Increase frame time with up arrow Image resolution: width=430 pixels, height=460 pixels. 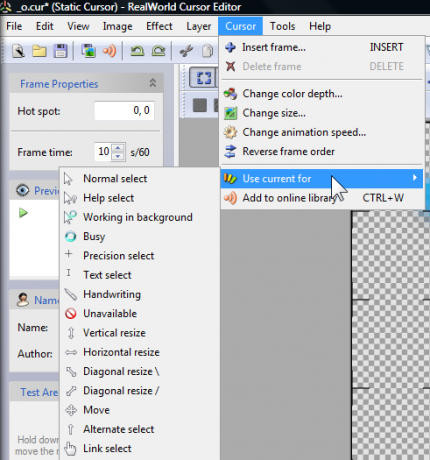point(118,147)
